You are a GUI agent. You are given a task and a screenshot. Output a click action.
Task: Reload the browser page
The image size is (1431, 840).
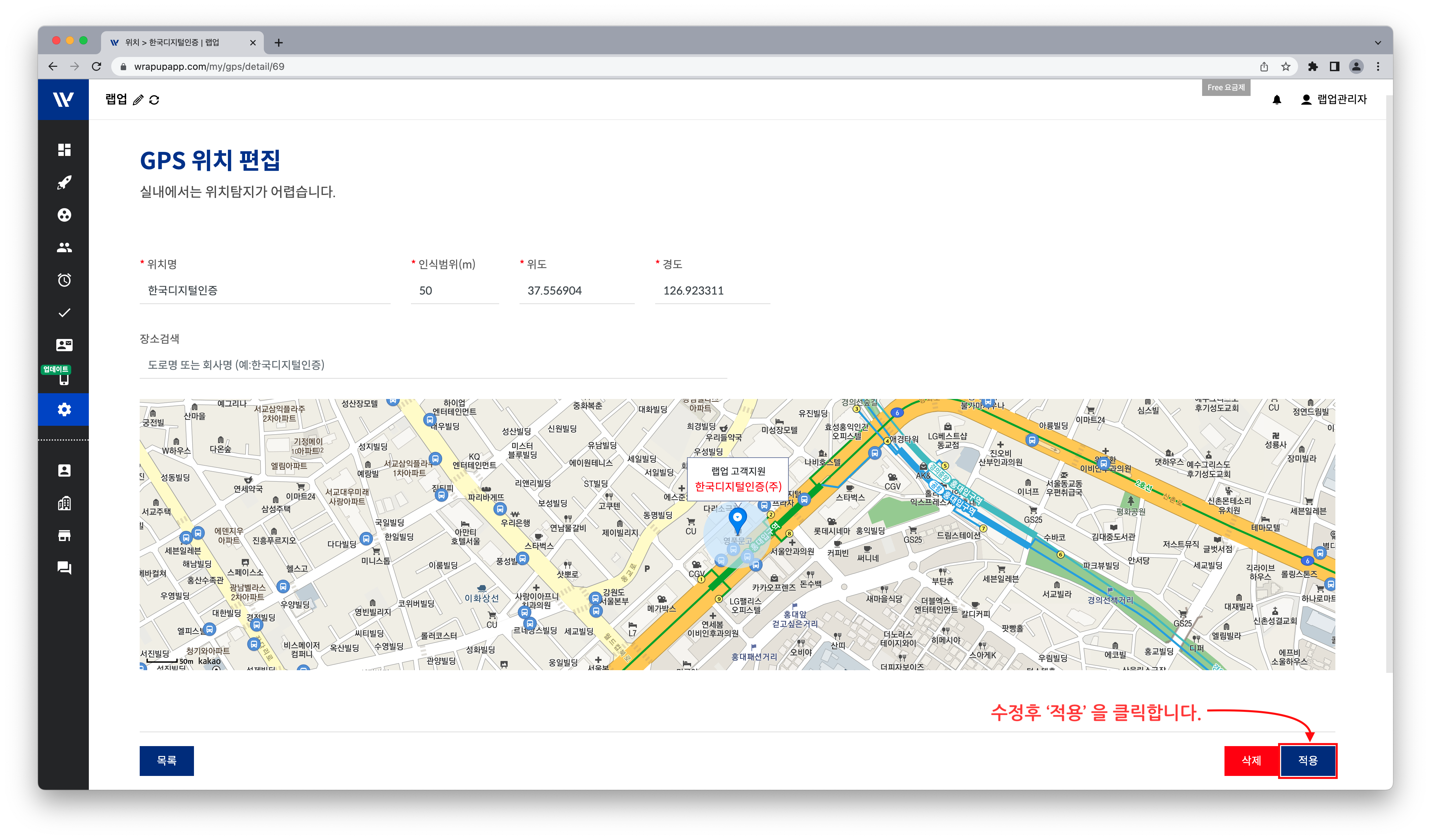[x=97, y=66]
